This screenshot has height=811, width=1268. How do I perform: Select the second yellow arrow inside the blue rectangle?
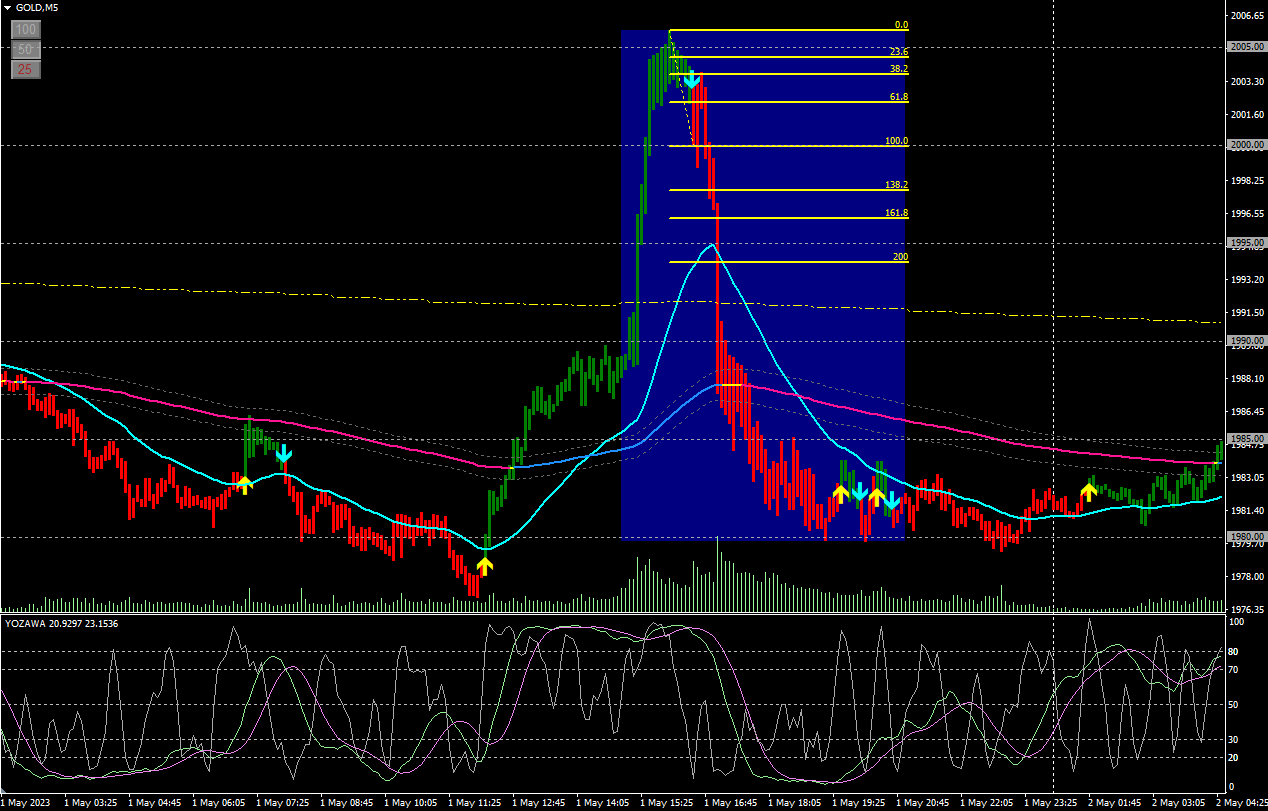(x=876, y=495)
